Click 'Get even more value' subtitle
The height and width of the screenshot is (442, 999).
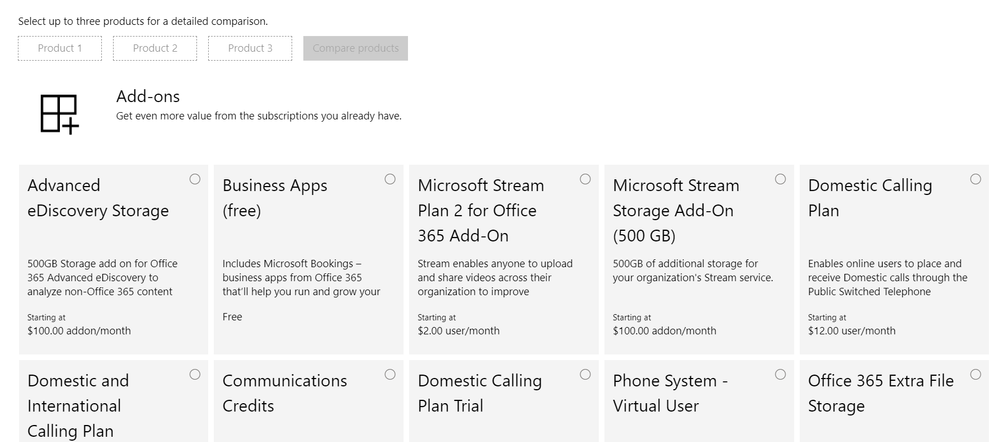click(259, 116)
